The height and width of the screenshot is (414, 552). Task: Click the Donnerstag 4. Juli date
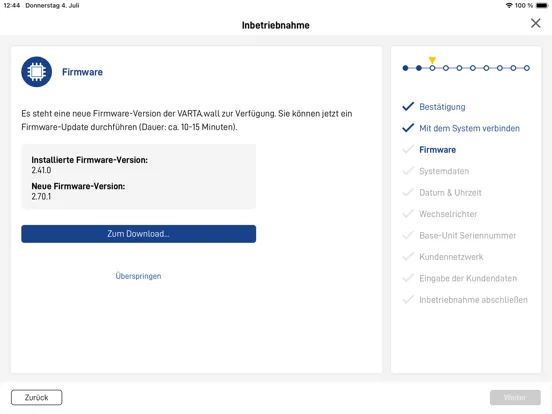[x=52, y=5]
